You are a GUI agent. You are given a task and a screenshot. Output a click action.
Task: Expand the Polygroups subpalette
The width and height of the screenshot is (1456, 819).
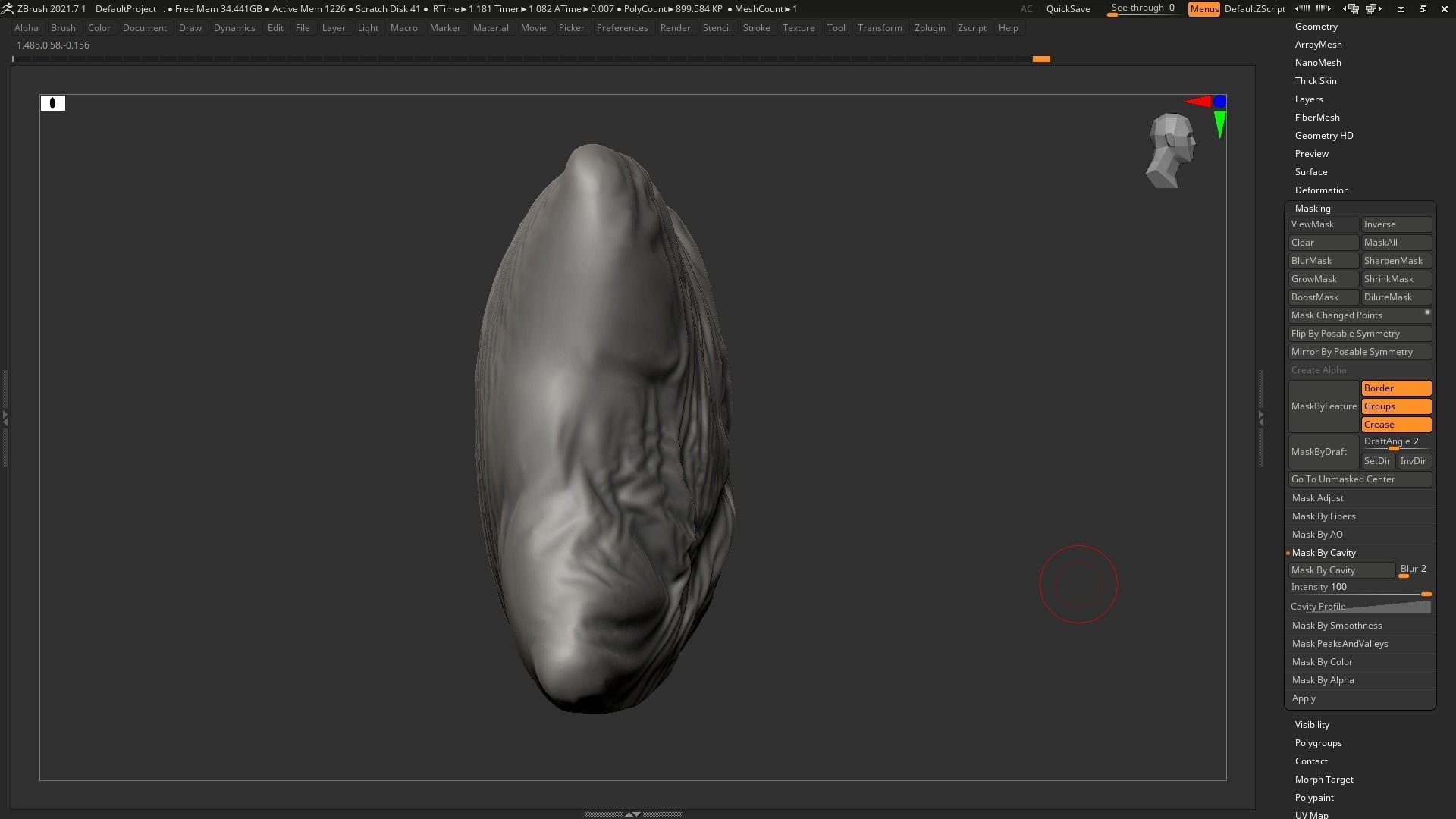1318,743
